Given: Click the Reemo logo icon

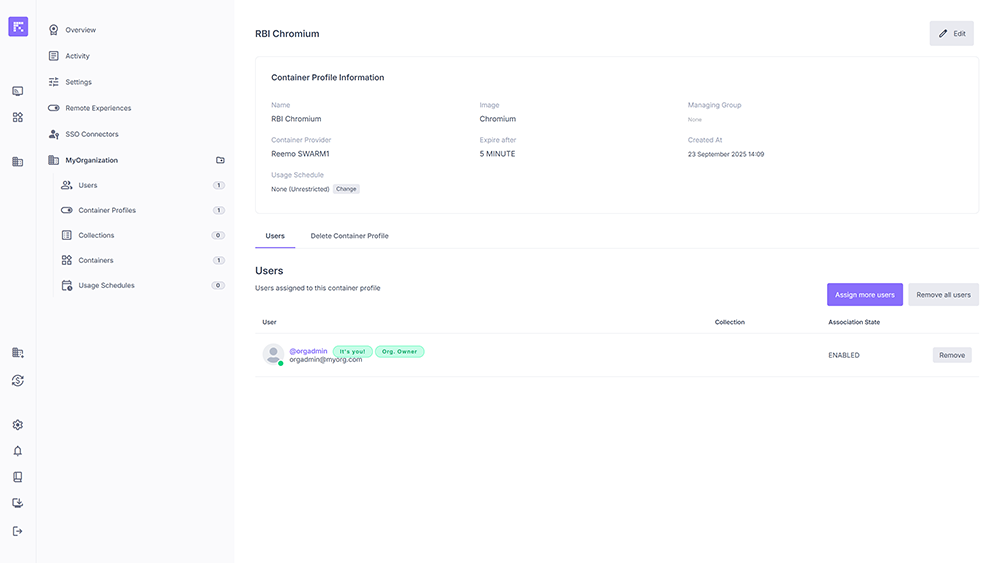Looking at the screenshot, I should [x=18, y=27].
